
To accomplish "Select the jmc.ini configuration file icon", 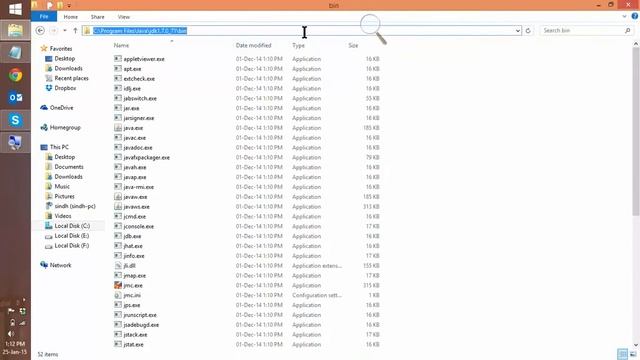I will click(118, 295).
